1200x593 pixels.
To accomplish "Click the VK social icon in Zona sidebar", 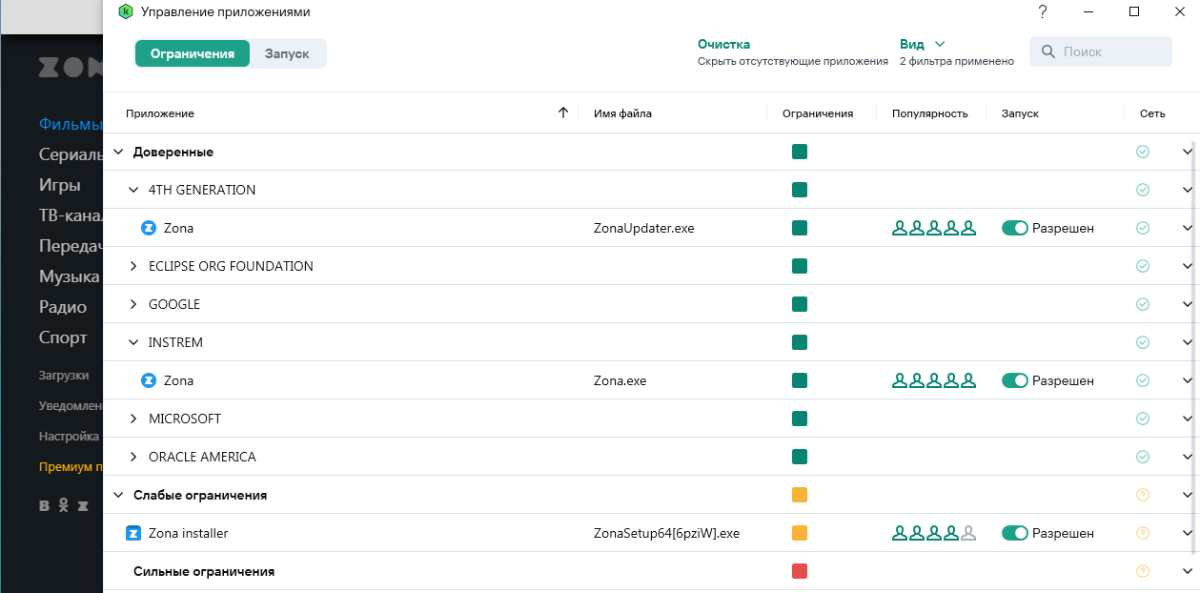I will click(44, 506).
